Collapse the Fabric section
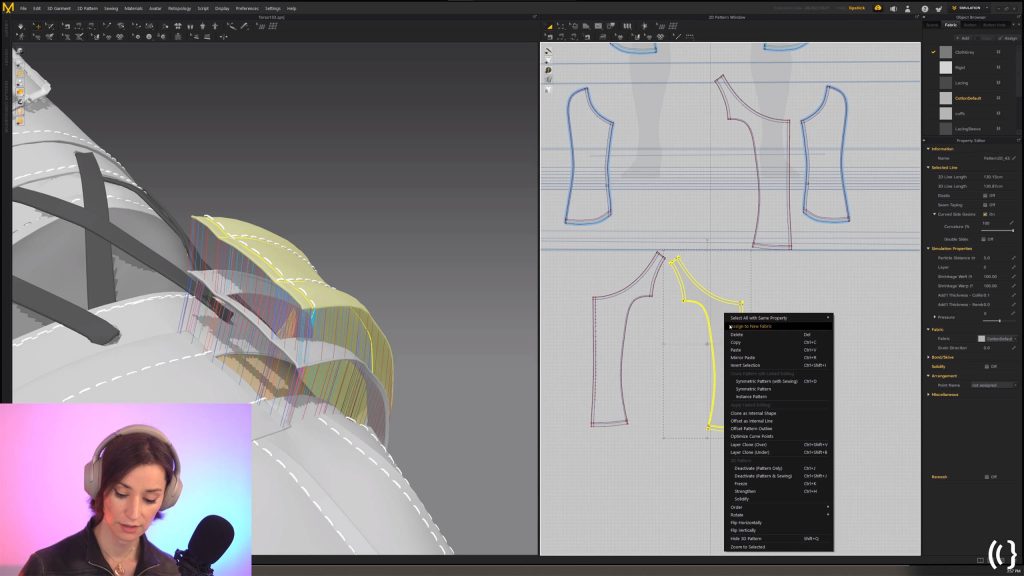1024x576 pixels. pyautogui.click(x=928, y=330)
